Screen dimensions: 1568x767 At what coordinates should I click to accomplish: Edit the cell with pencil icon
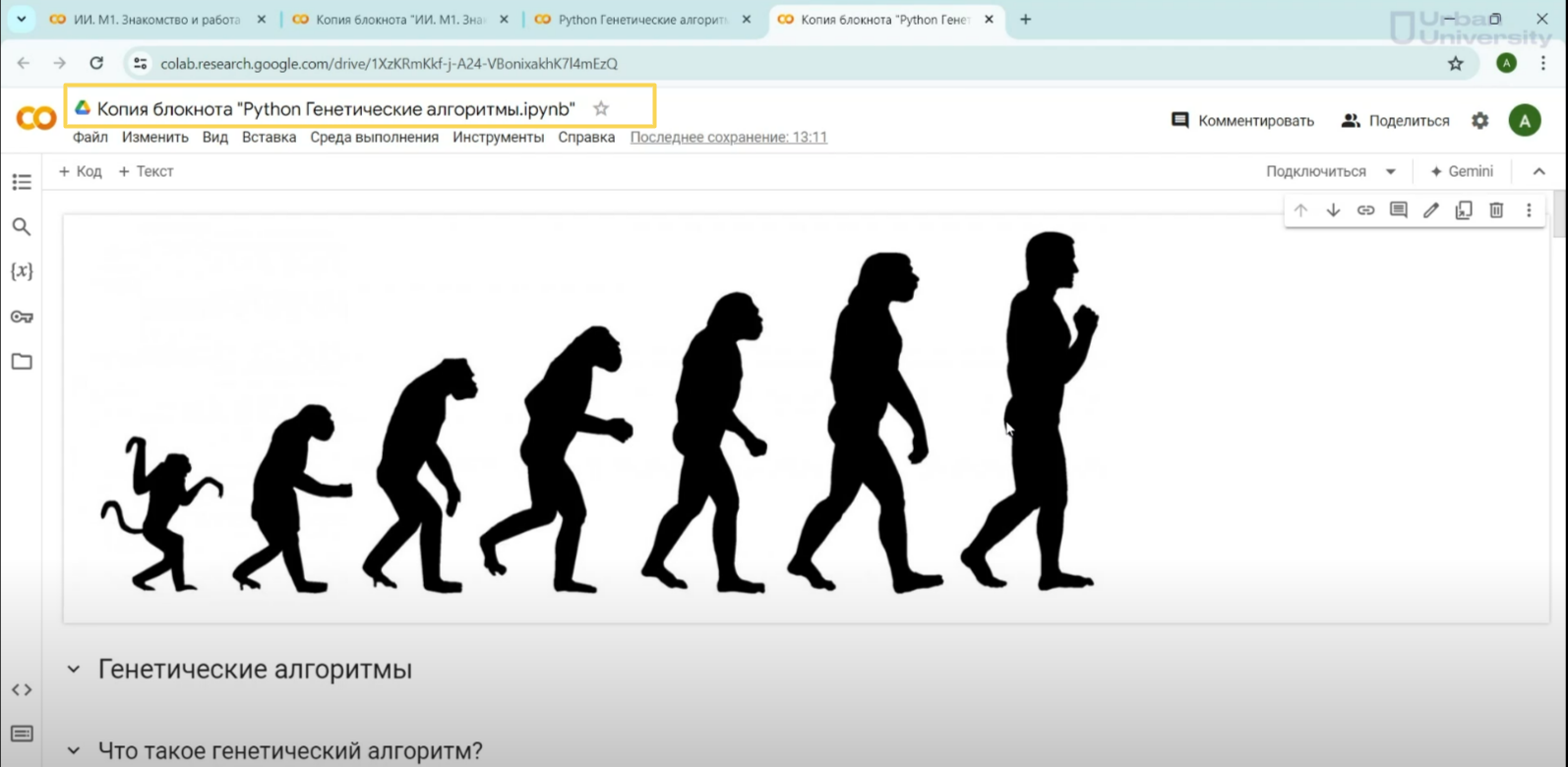1431,210
